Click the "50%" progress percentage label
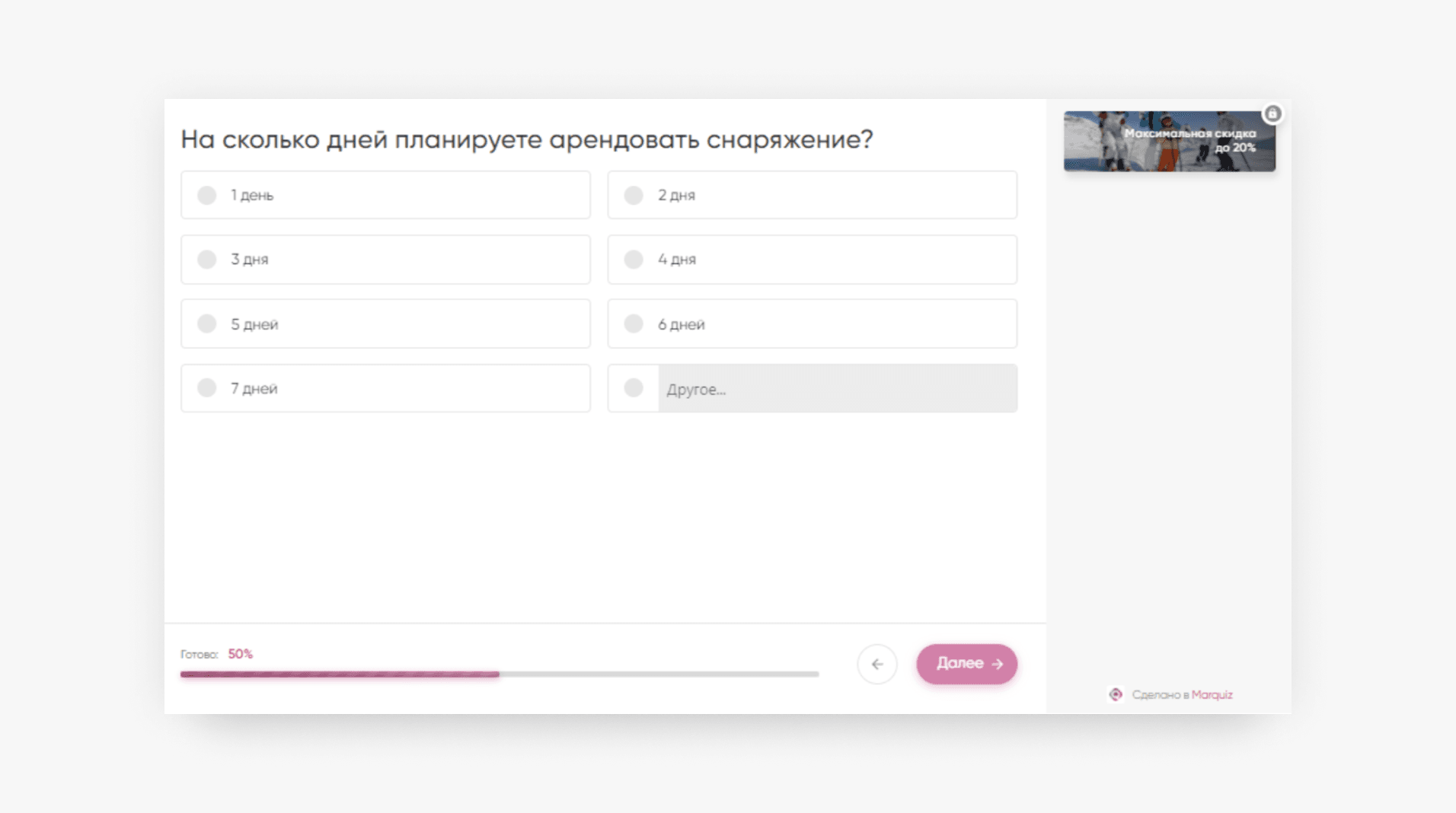The image size is (1456, 813). click(x=240, y=654)
